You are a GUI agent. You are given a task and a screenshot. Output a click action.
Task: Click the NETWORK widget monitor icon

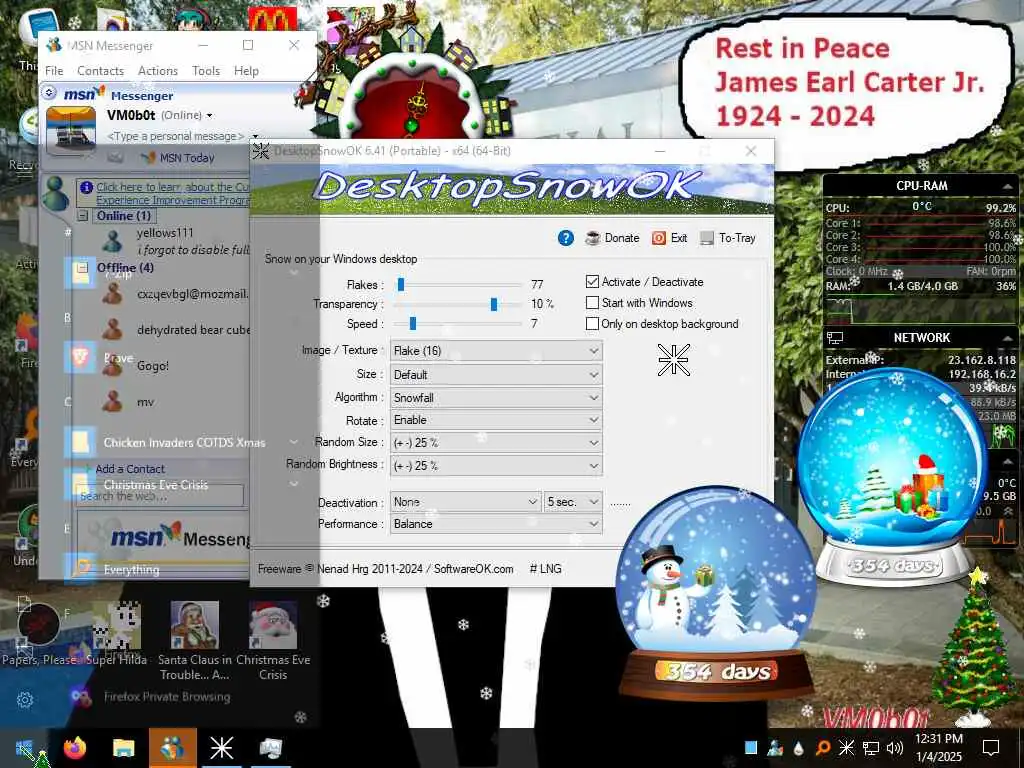pyautogui.click(x=835, y=338)
